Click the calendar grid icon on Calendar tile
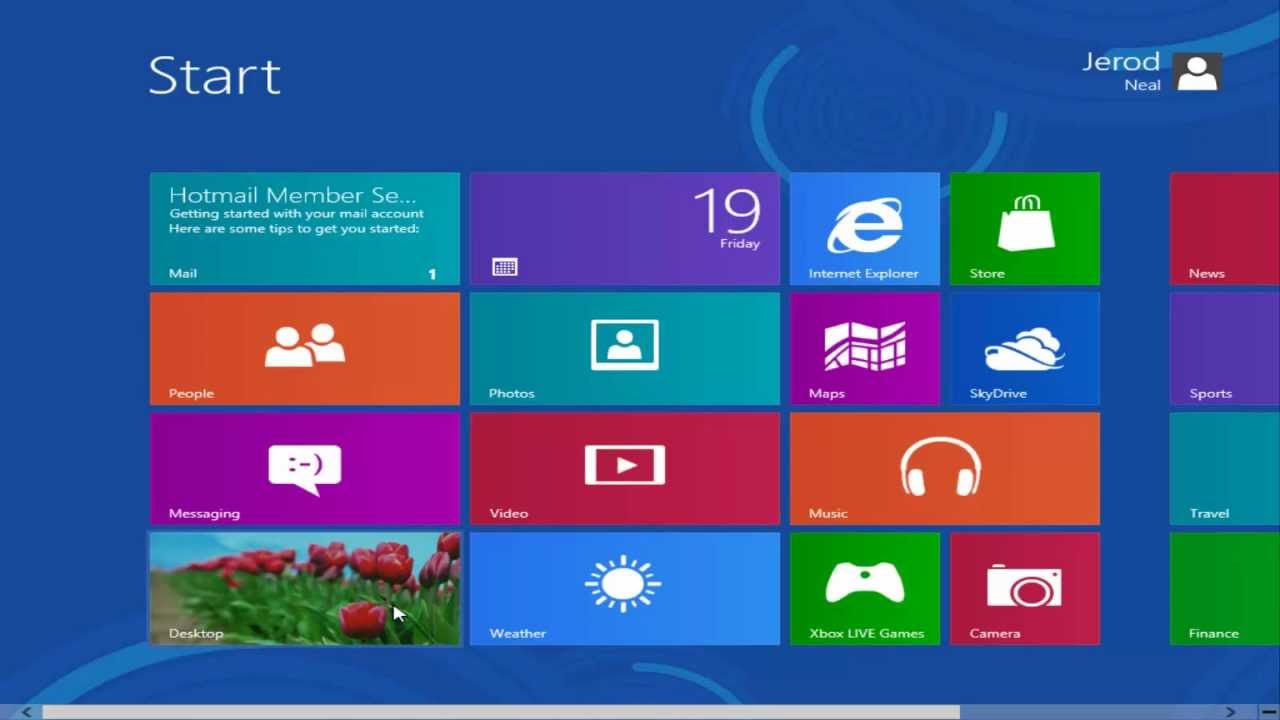This screenshot has width=1280, height=720. pyautogui.click(x=505, y=267)
